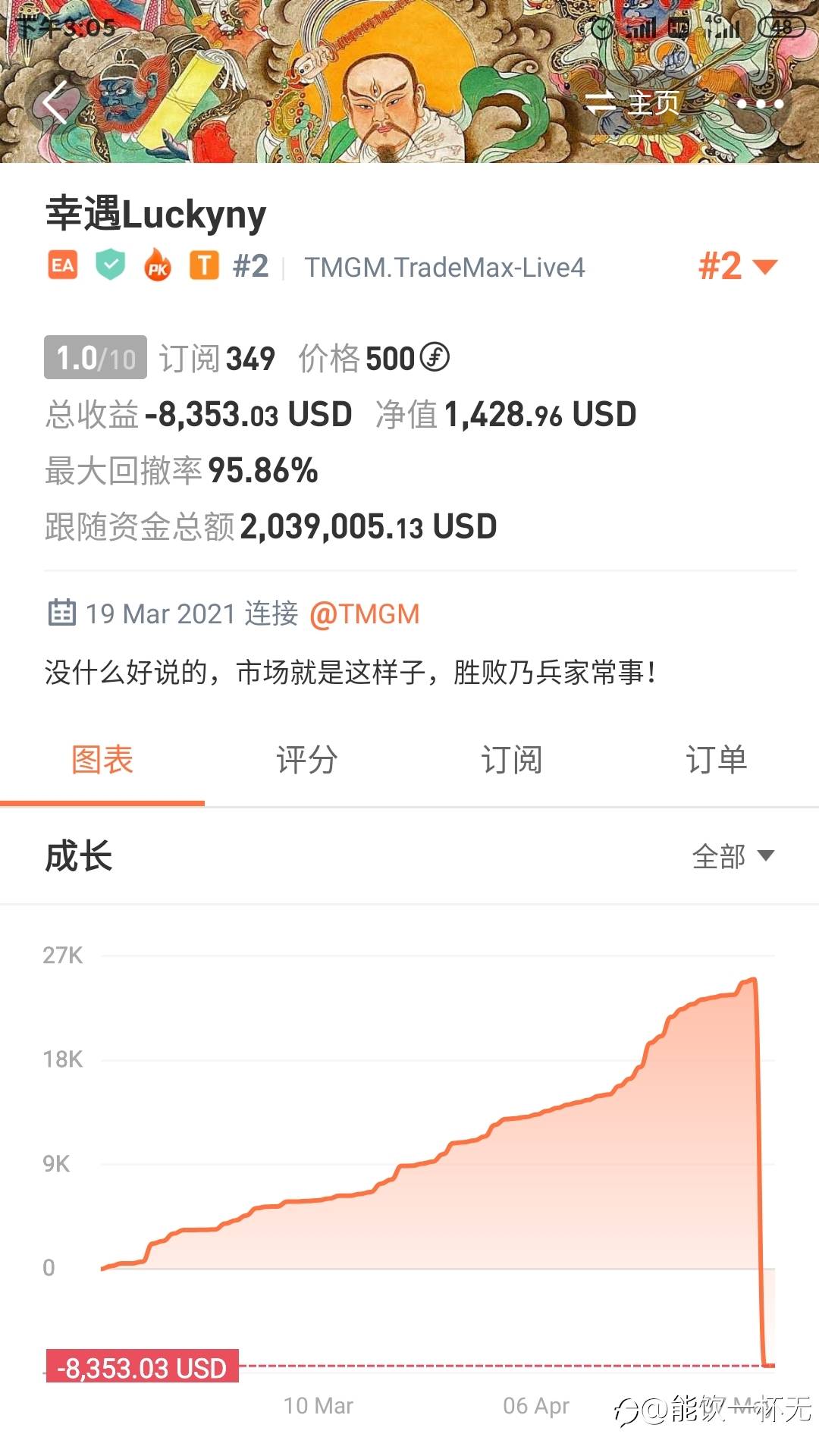Tap the coin icon next to price 500
Viewport: 819px width, 1456px height.
click(435, 357)
